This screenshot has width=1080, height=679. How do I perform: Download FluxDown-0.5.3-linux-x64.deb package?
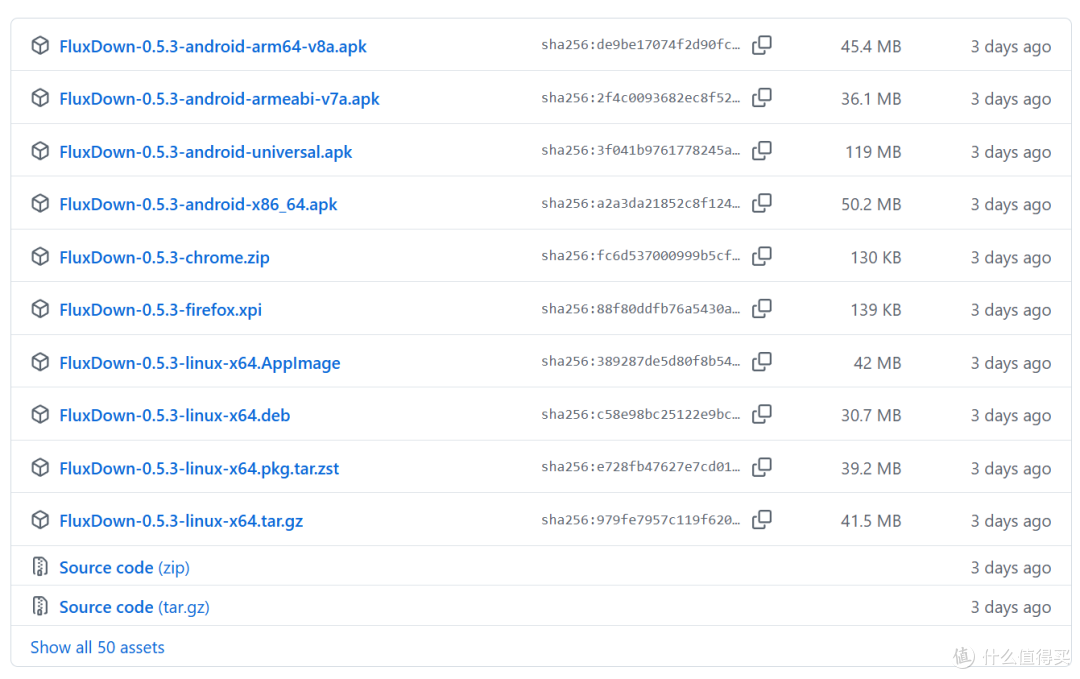click(174, 415)
